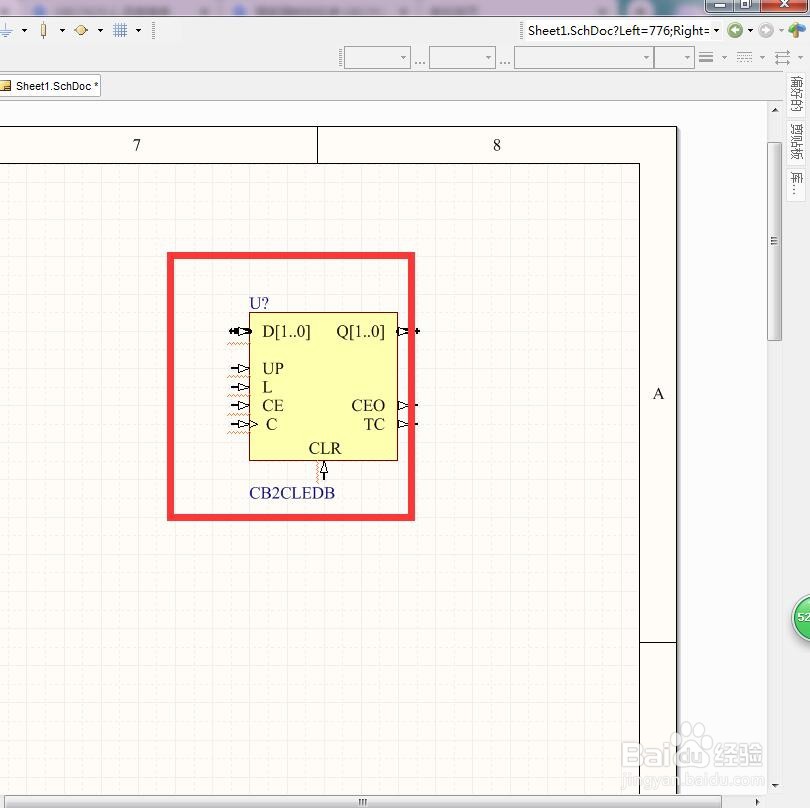Click the grid settings icon

pyautogui.click(x=120, y=30)
